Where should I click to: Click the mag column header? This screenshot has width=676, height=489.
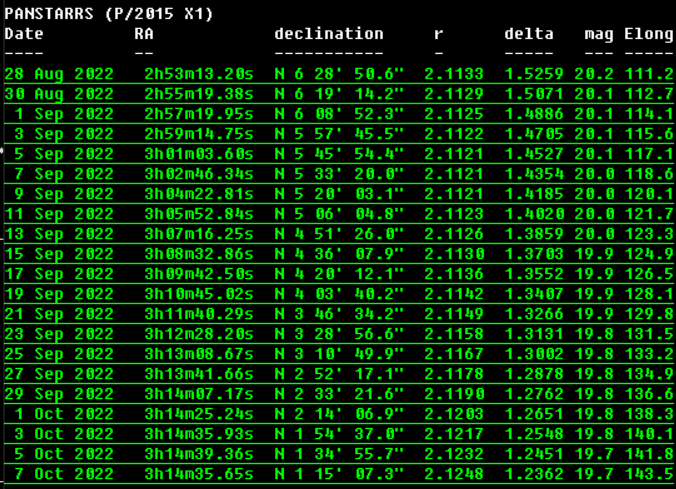598,34
